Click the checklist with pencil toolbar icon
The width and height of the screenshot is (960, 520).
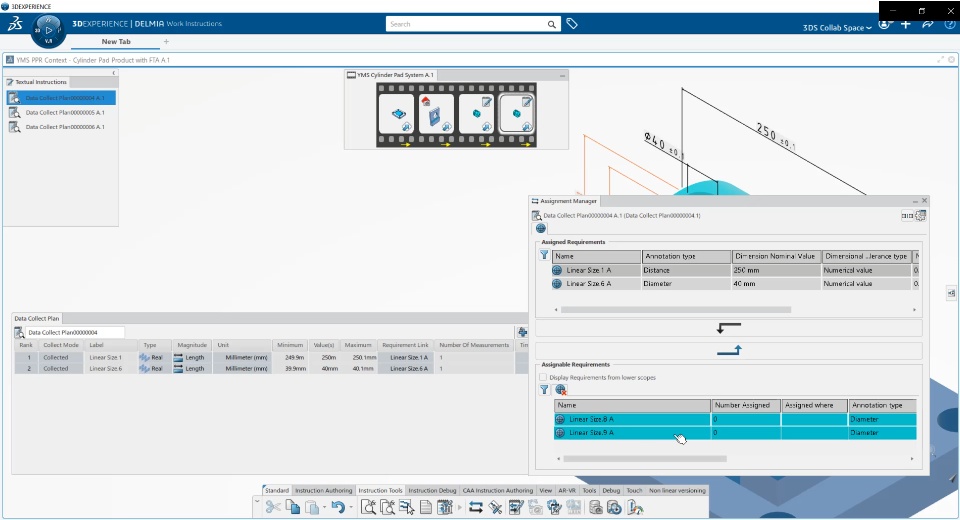pos(516,507)
